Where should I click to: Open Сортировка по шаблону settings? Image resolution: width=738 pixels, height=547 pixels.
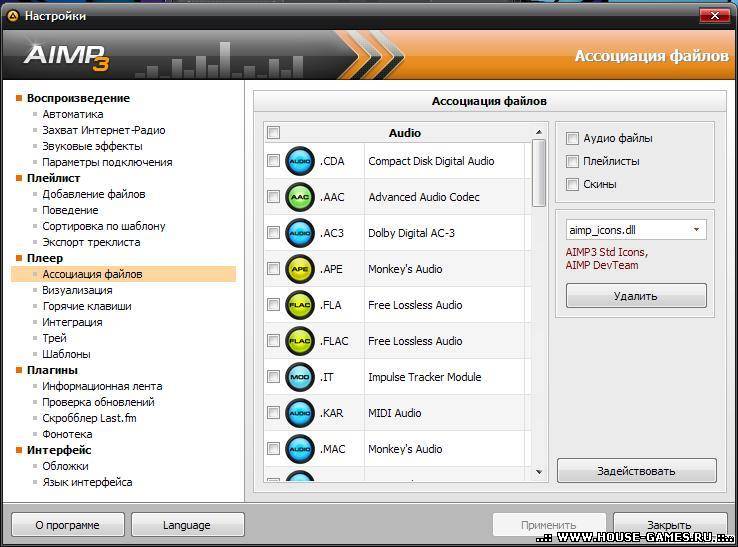[x=104, y=226]
